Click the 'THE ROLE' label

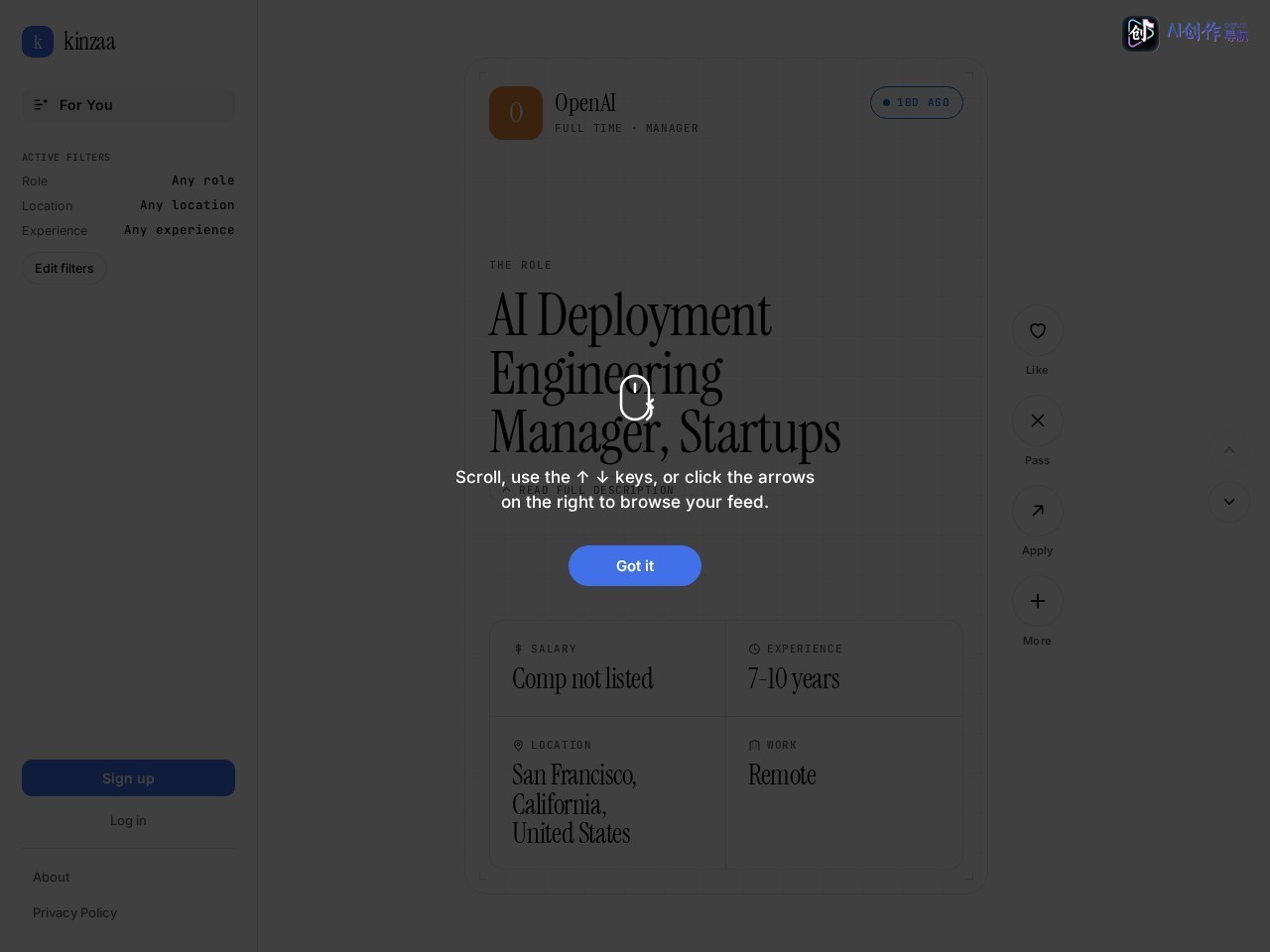521,266
